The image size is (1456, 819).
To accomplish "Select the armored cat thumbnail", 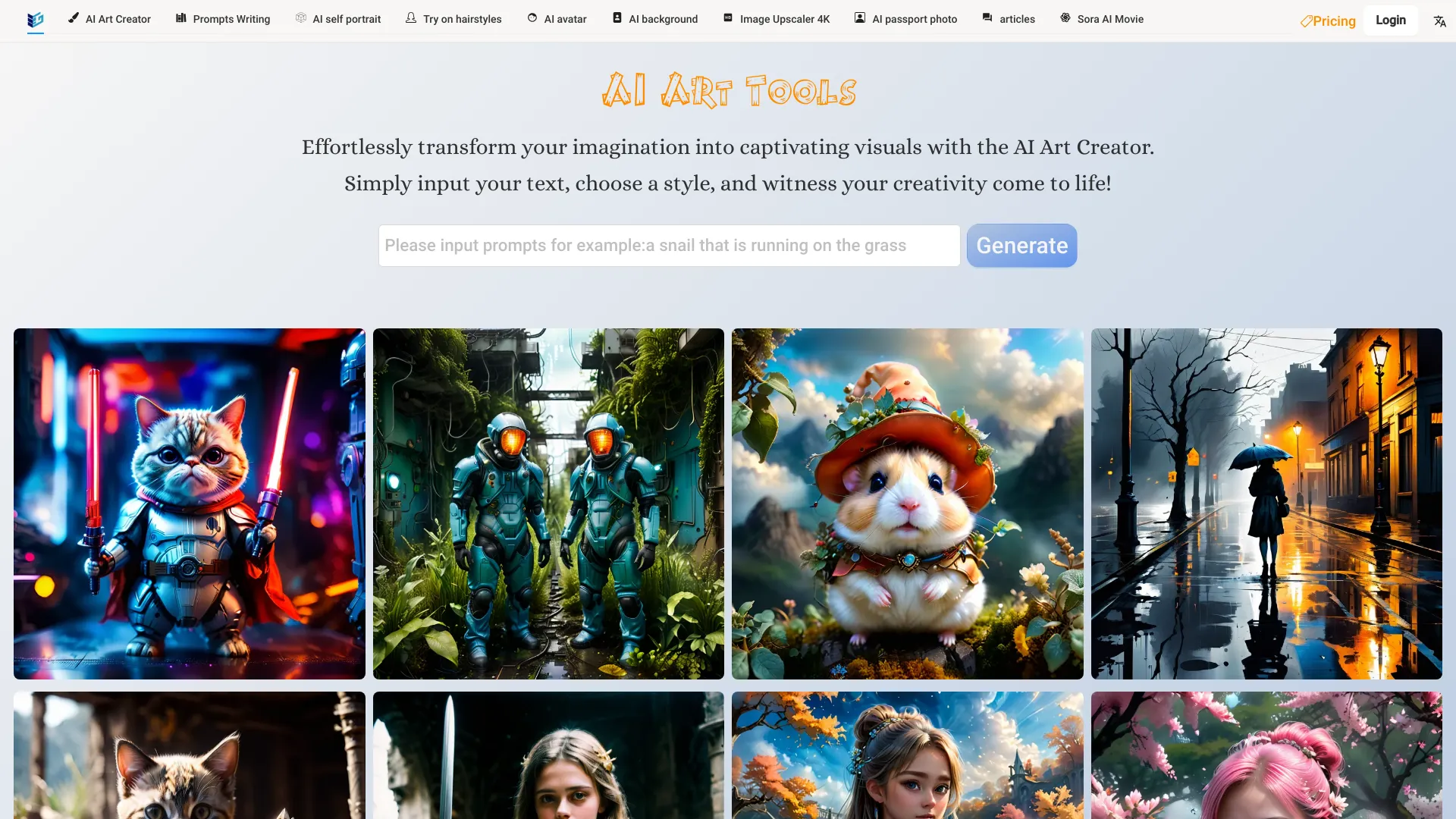I will pyautogui.click(x=189, y=503).
